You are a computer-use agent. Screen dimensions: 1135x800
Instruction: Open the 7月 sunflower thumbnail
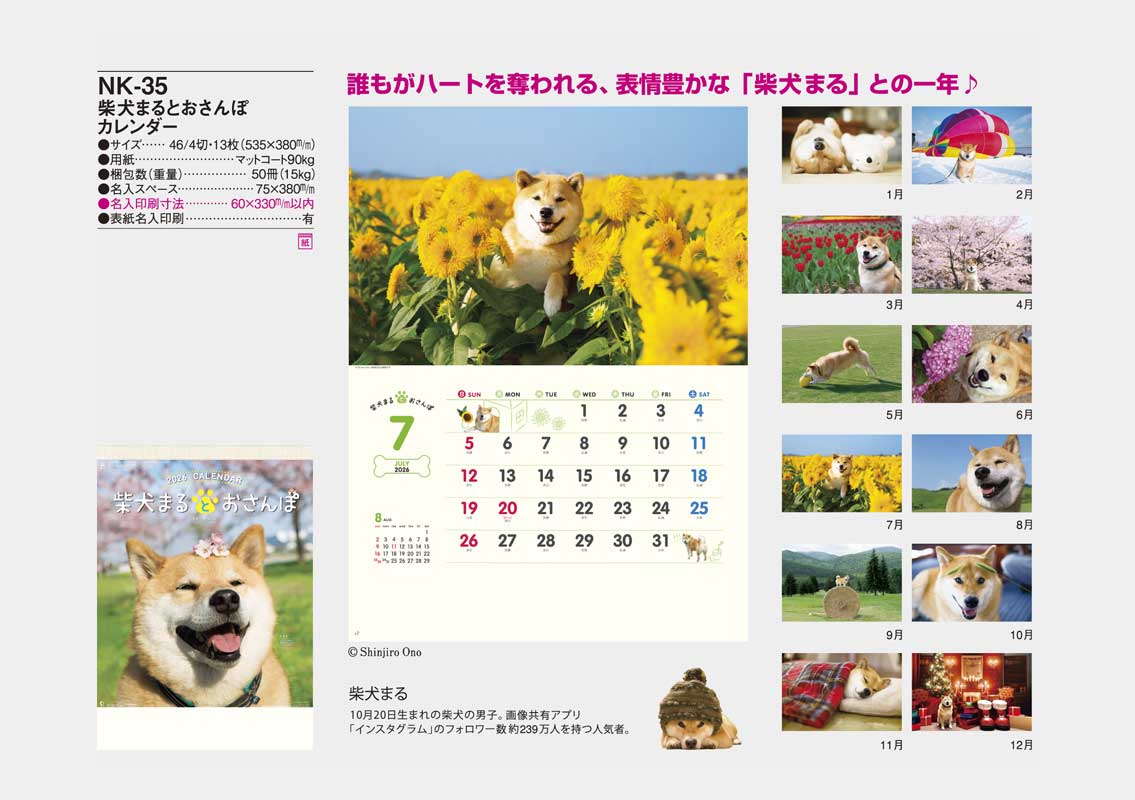pyautogui.click(x=841, y=473)
